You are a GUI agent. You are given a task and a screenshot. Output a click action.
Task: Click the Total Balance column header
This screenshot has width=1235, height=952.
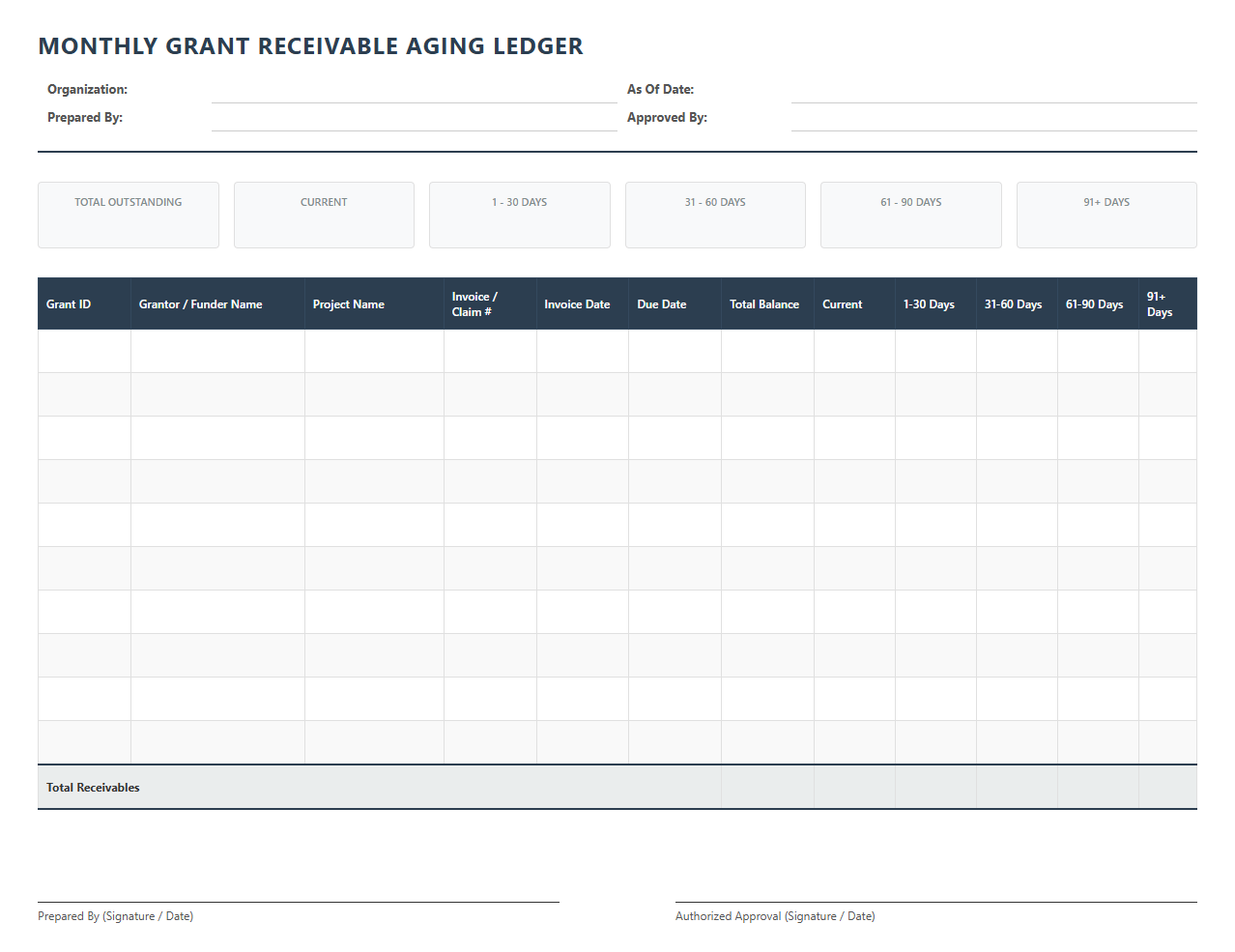click(768, 303)
